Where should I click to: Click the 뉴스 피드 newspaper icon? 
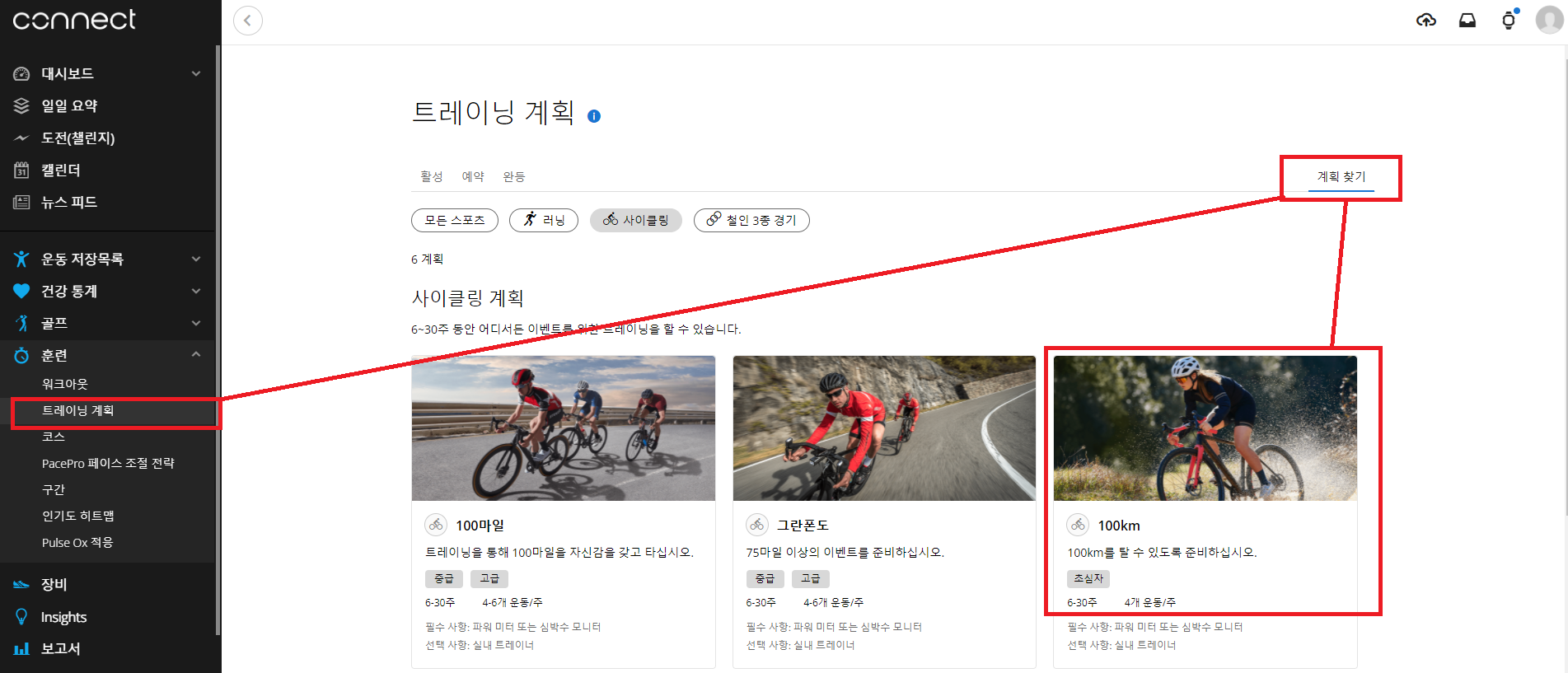click(x=21, y=202)
